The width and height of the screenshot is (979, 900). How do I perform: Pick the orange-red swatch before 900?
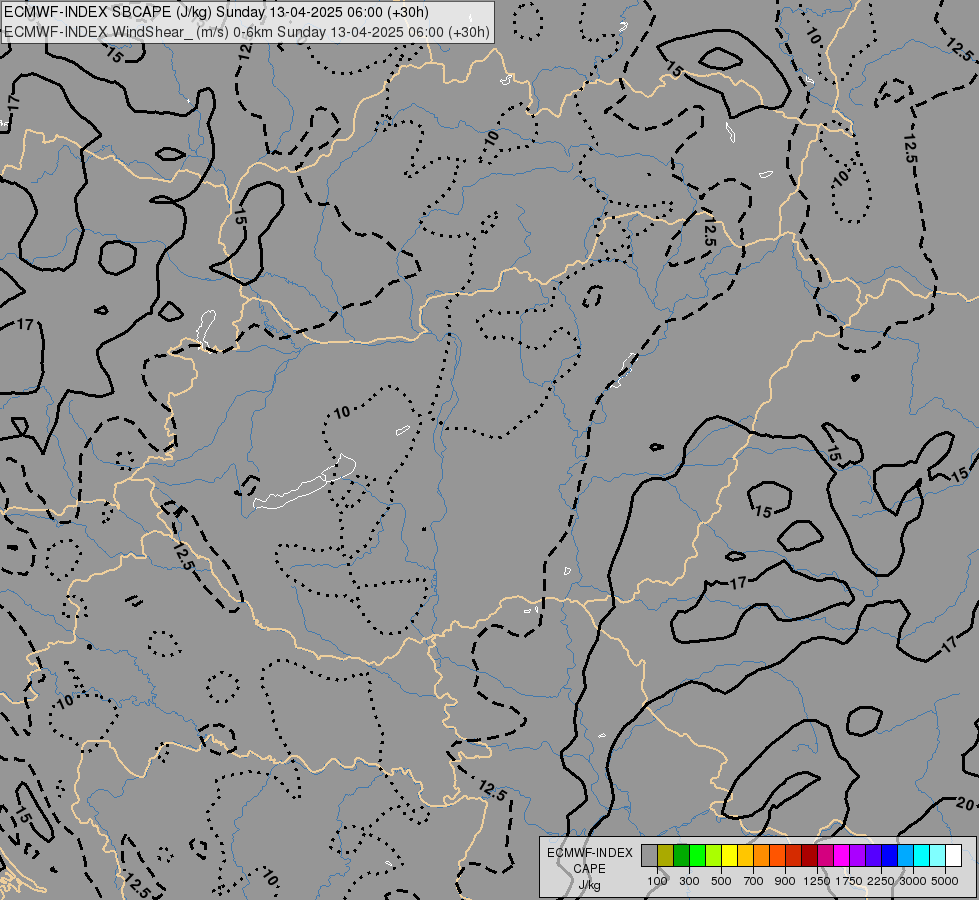[777, 855]
